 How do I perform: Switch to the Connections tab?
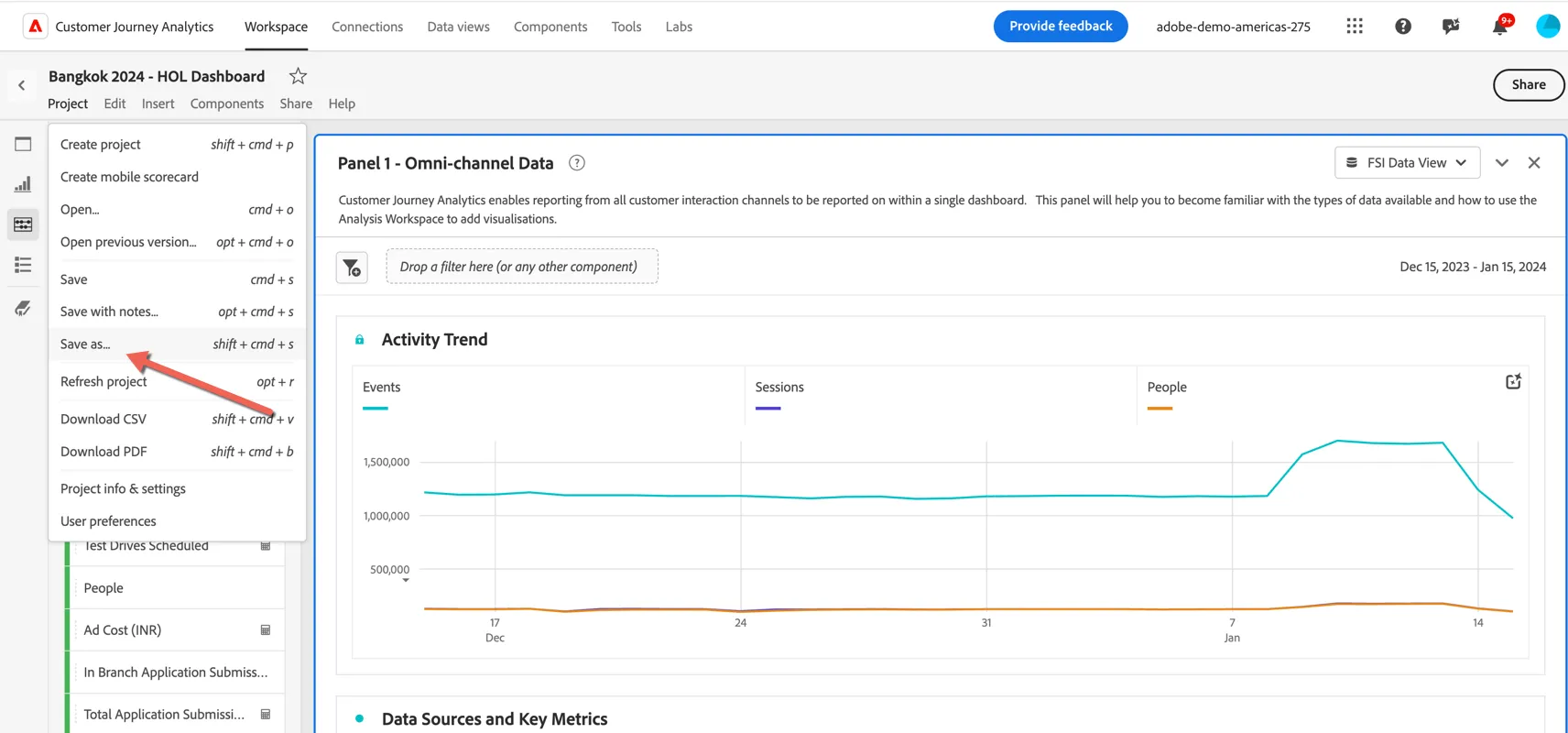tap(367, 27)
